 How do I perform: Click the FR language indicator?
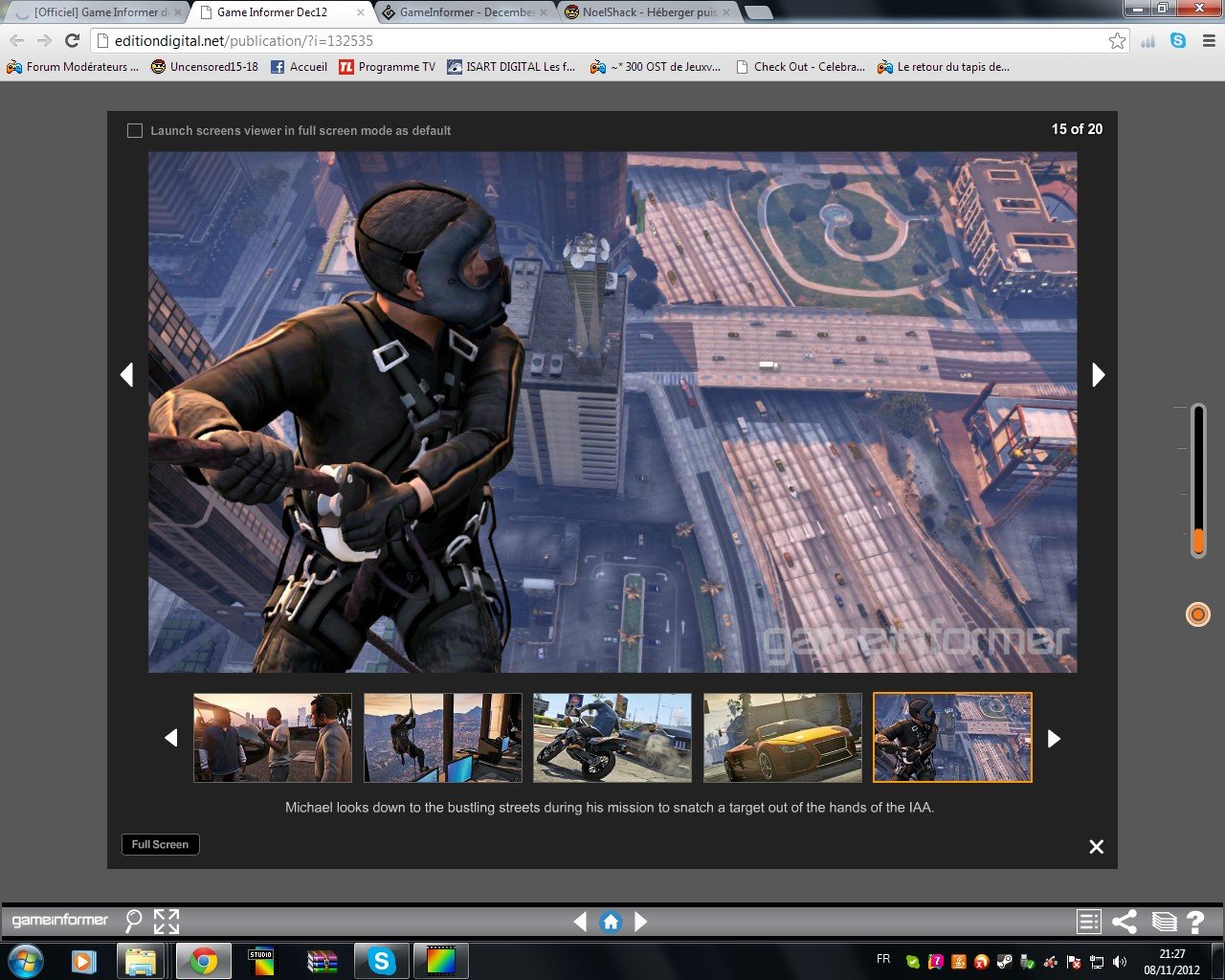click(883, 959)
